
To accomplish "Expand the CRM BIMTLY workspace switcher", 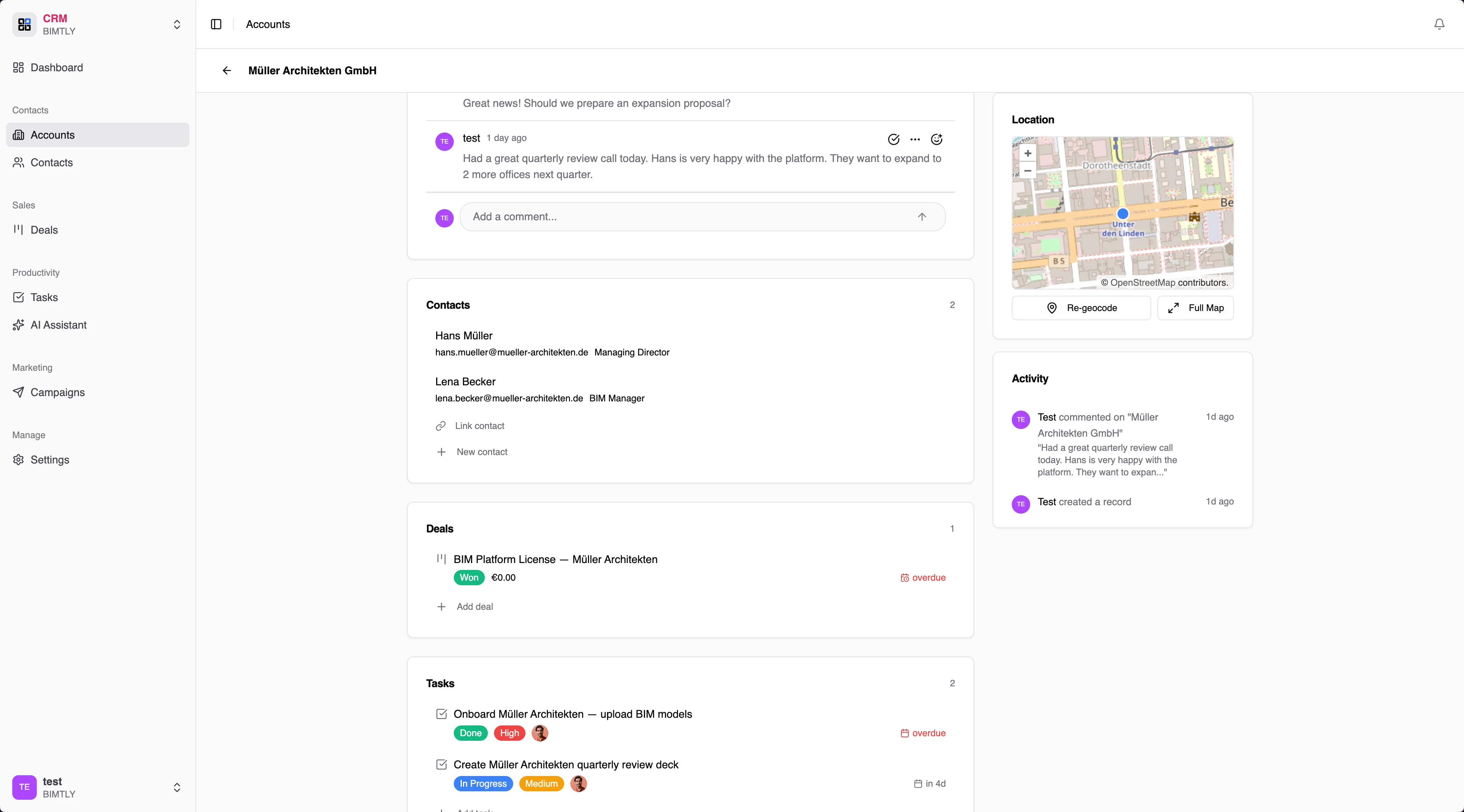I will coord(177,25).
